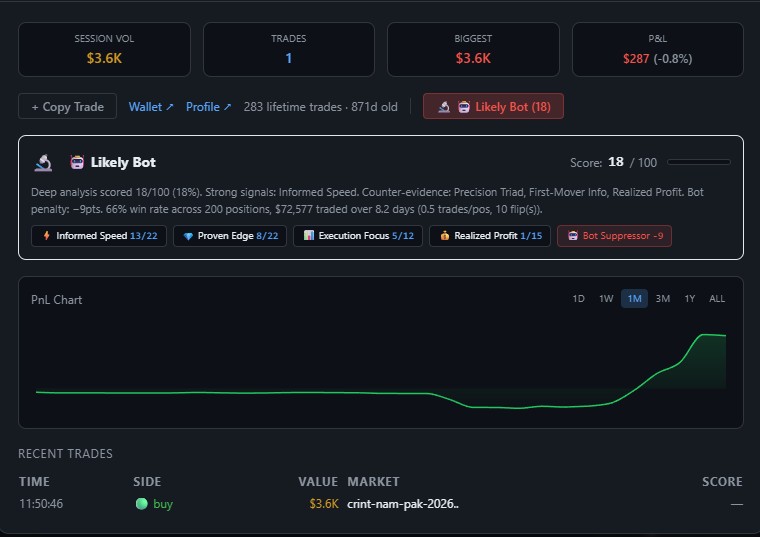The width and height of the screenshot is (760, 537).
Task: Click the PnL Chart title
Action: 57,300
